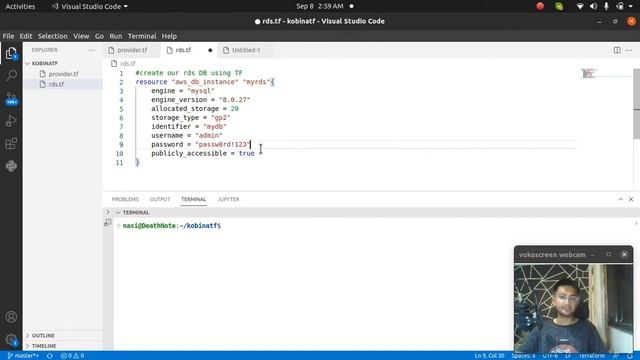Click the vokoscreen webcam video feed
Viewport: 640px width, 360px height.
(573, 308)
